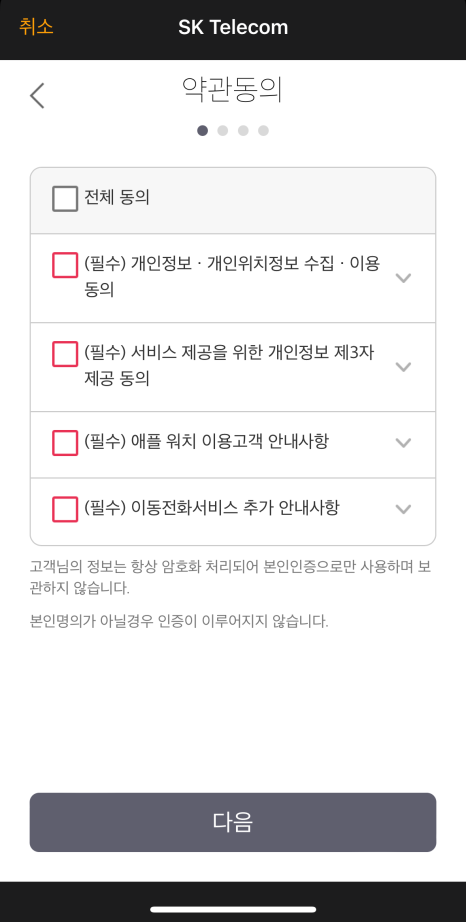Tap the 이동전화서비스 추가 안내사항 label
The image size is (466, 922).
coord(212,509)
